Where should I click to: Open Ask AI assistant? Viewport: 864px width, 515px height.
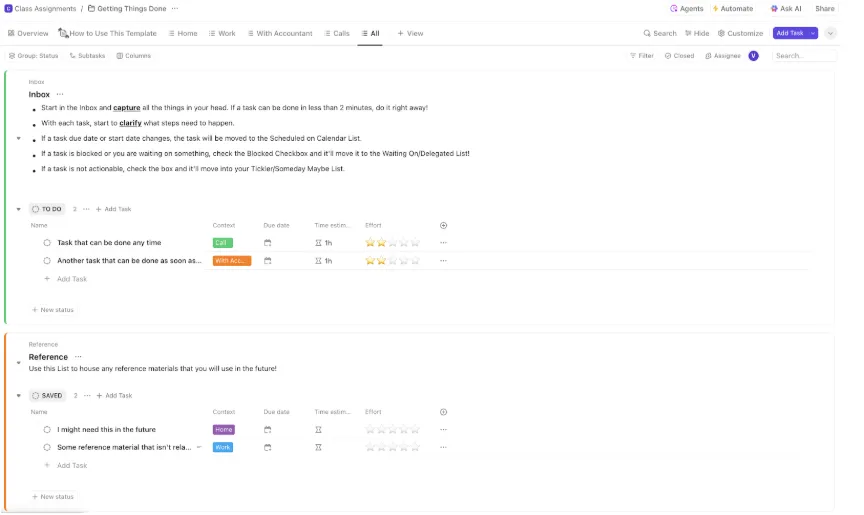coord(786,9)
